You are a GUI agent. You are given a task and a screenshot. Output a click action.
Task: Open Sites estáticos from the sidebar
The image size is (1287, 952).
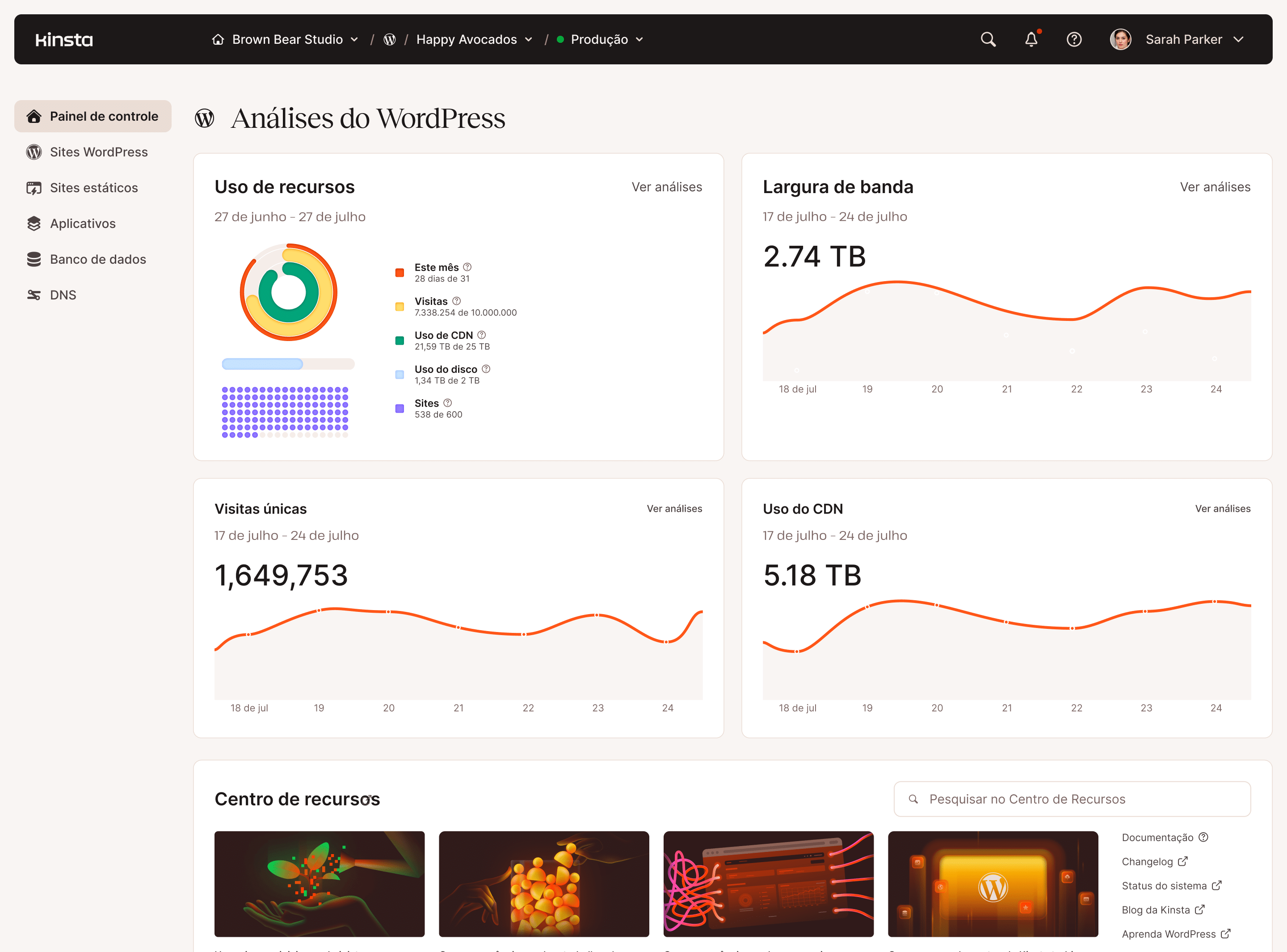coord(94,187)
